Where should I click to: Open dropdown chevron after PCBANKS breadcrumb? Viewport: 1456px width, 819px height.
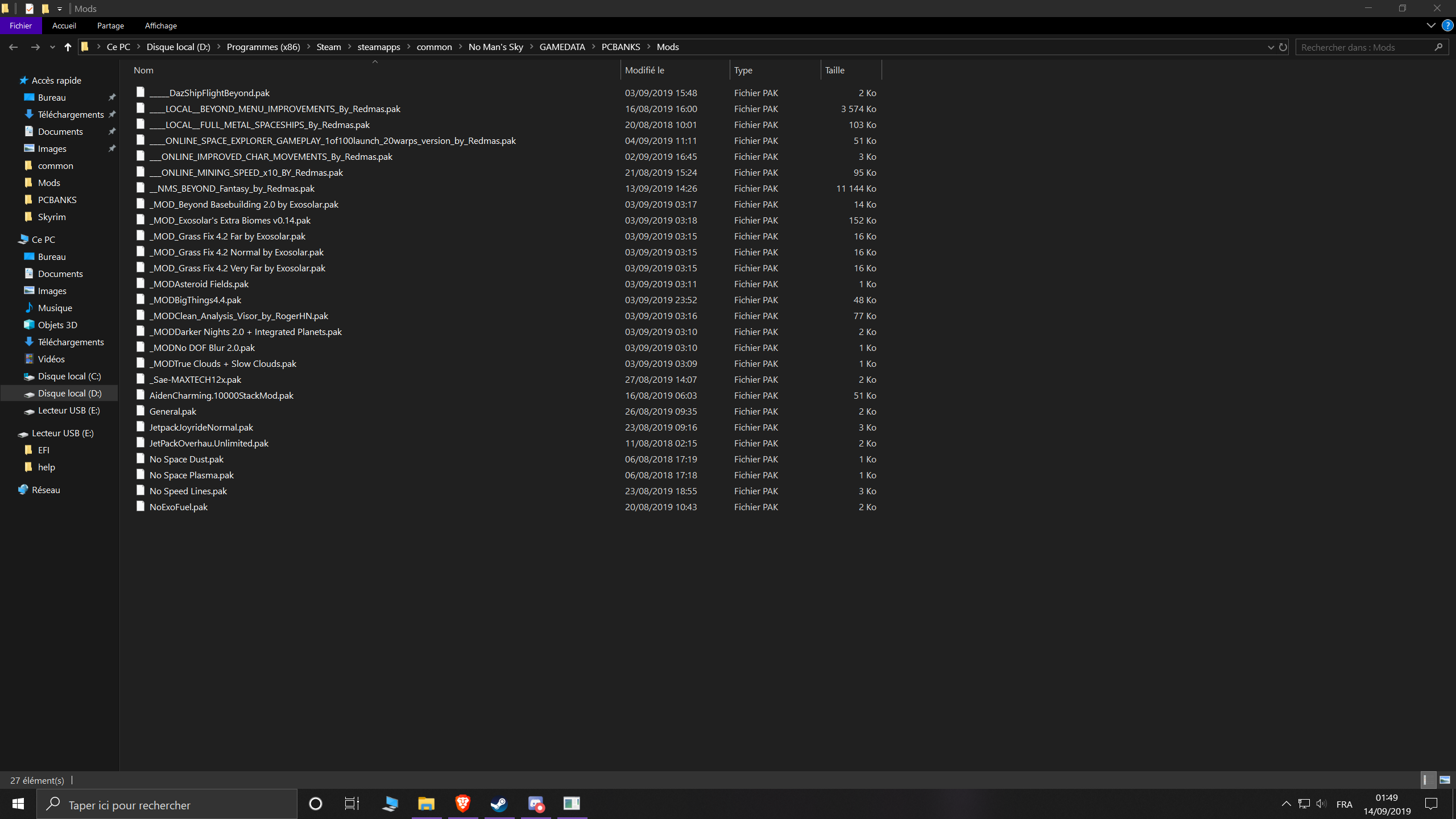[x=648, y=47]
